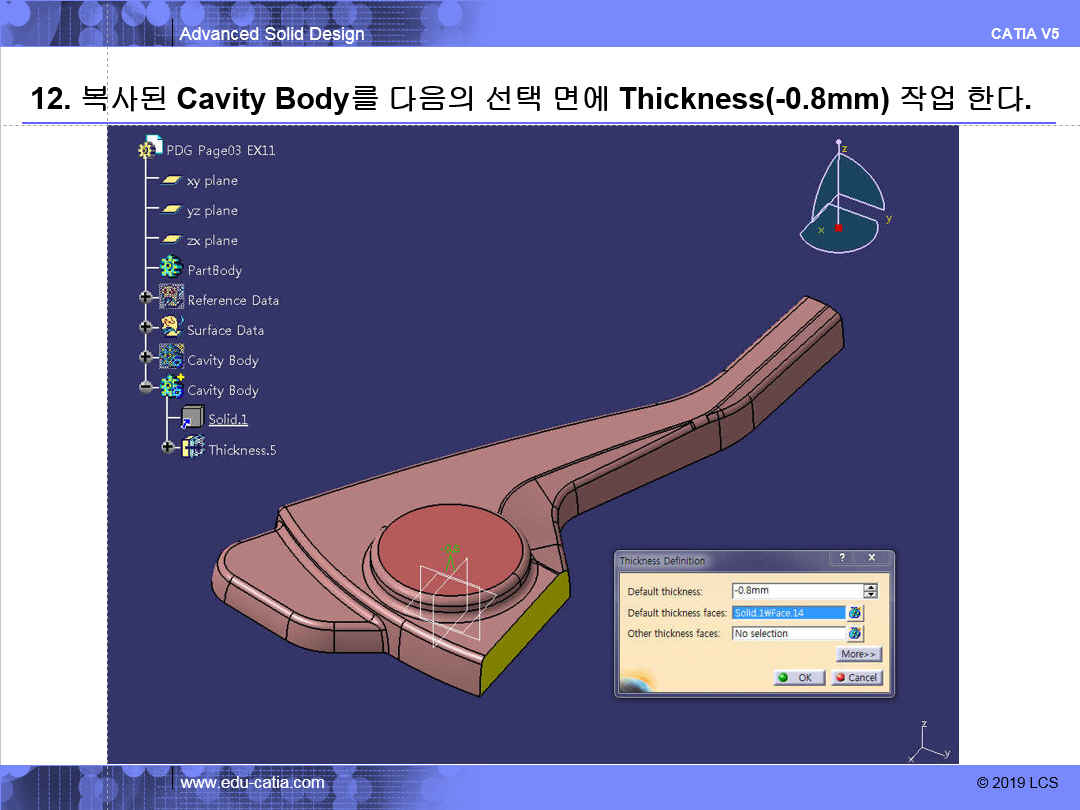Expand the Surface Data node
The image size is (1080, 810).
(146, 328)
